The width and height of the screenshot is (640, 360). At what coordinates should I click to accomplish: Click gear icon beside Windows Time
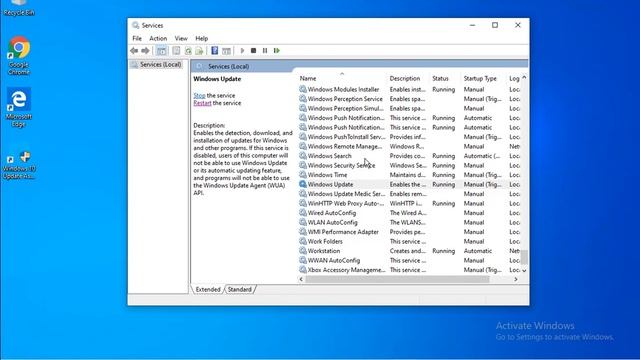[x=303, y=175]
